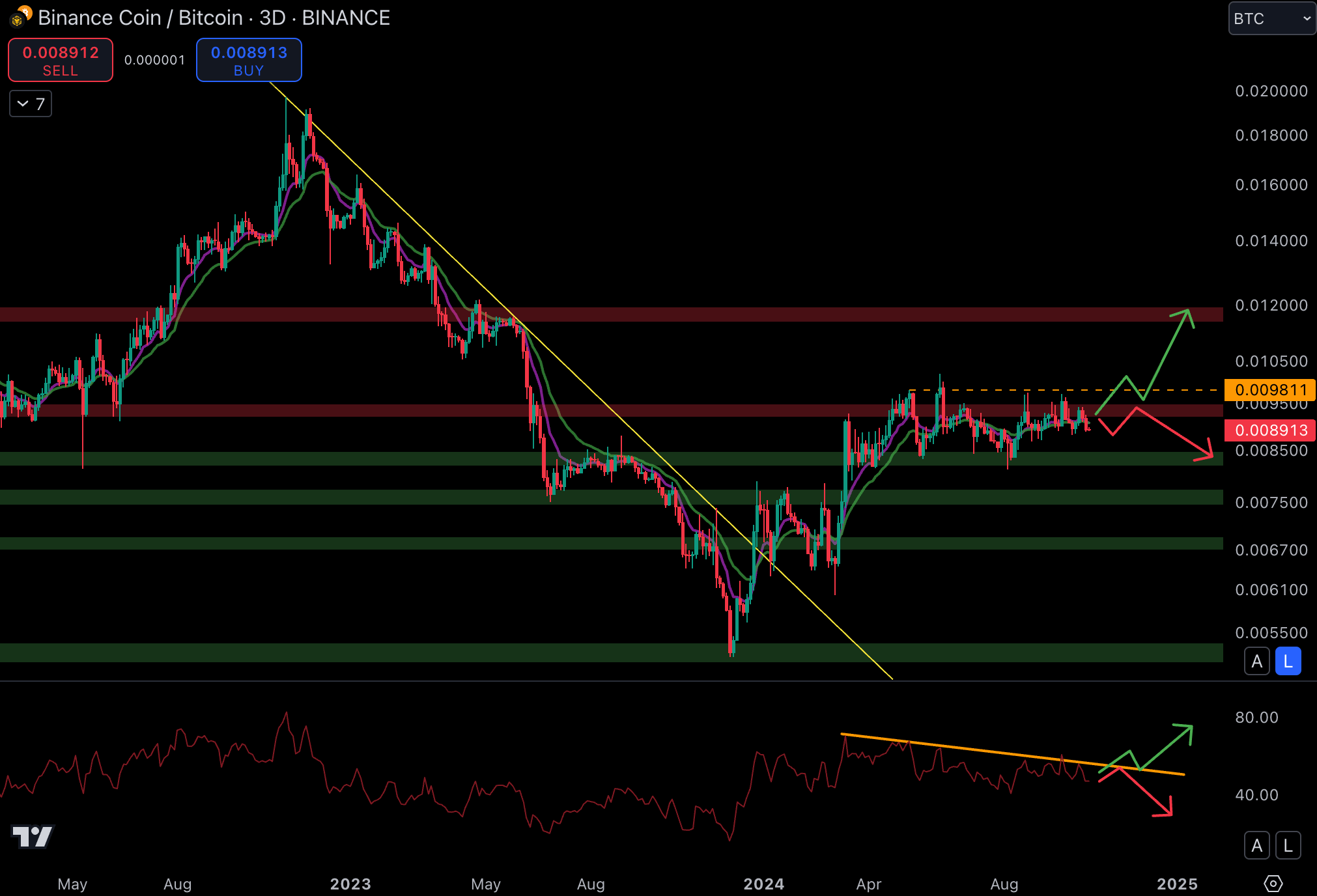
Task: Click the red 0.008913 current price label
Action: tap(1270, 430)
